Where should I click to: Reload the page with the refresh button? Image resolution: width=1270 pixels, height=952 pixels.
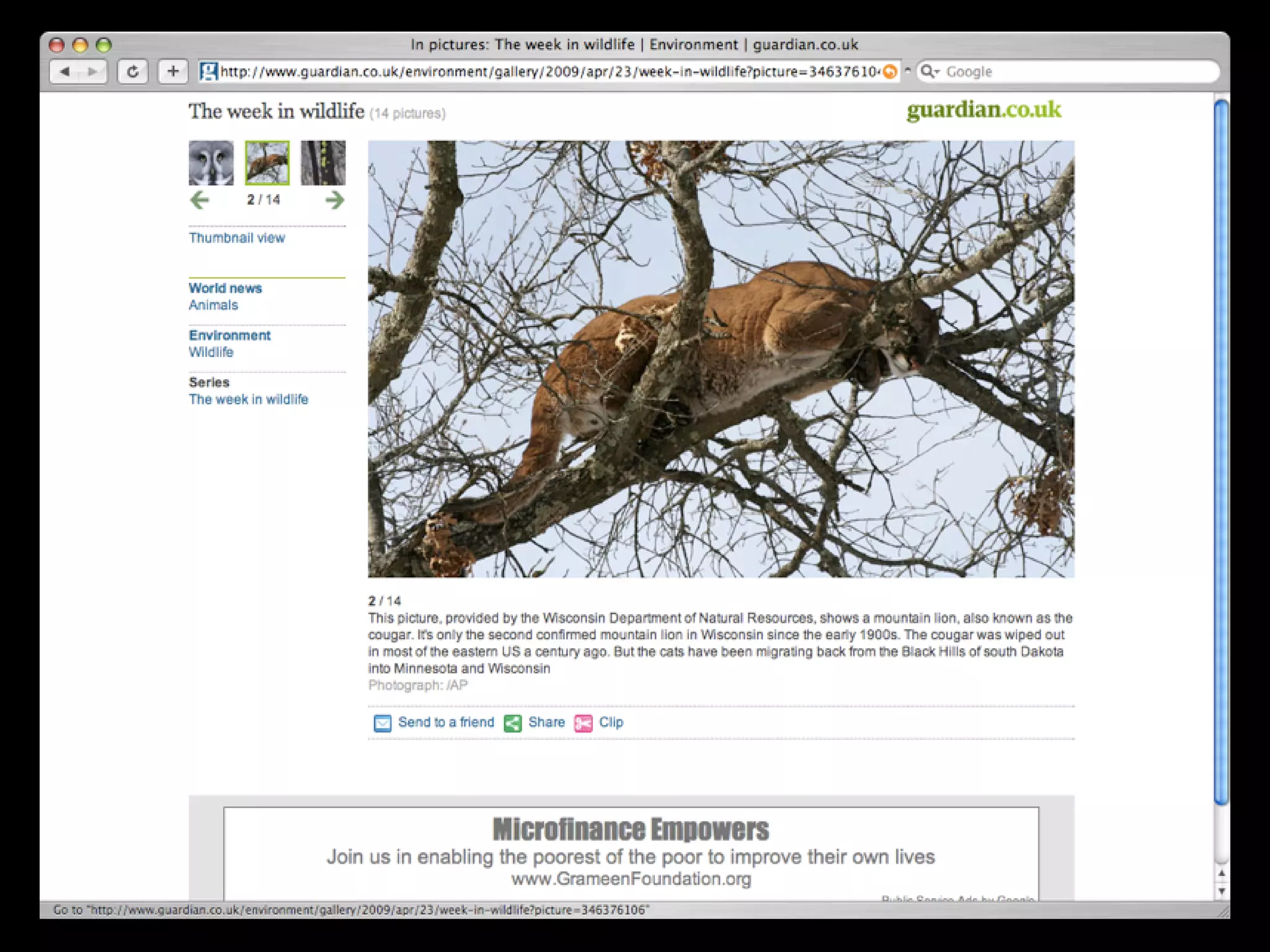[x=133, y=72]
